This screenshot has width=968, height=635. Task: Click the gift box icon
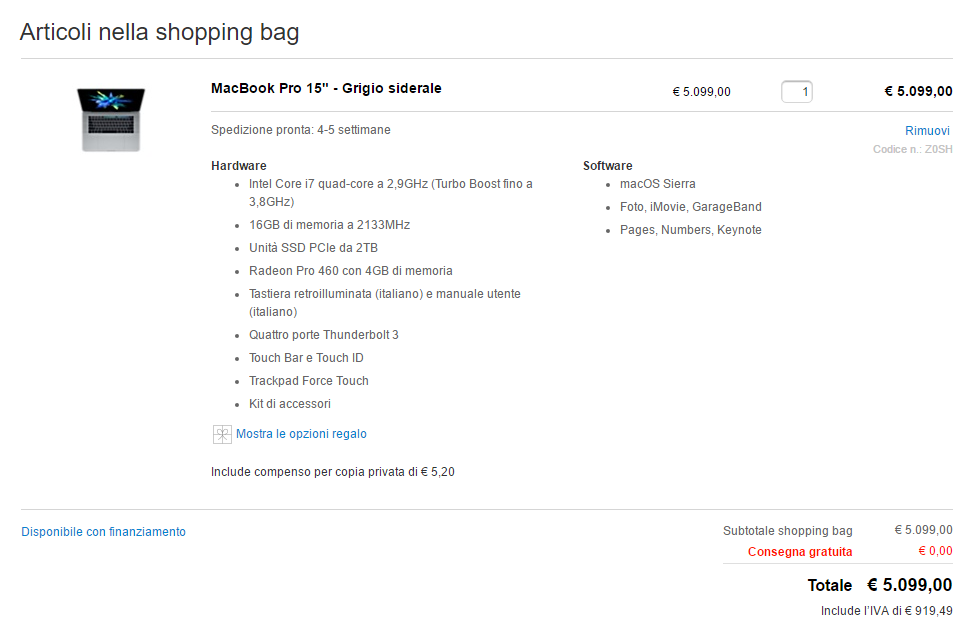(222, 434)
